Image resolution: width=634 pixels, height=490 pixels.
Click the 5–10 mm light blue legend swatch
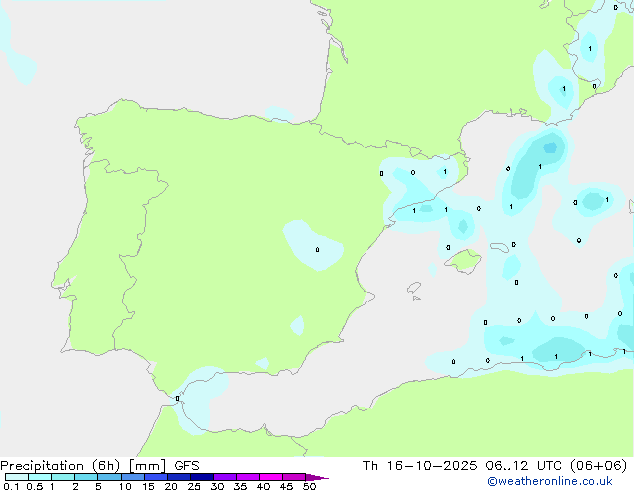(109, 477)
